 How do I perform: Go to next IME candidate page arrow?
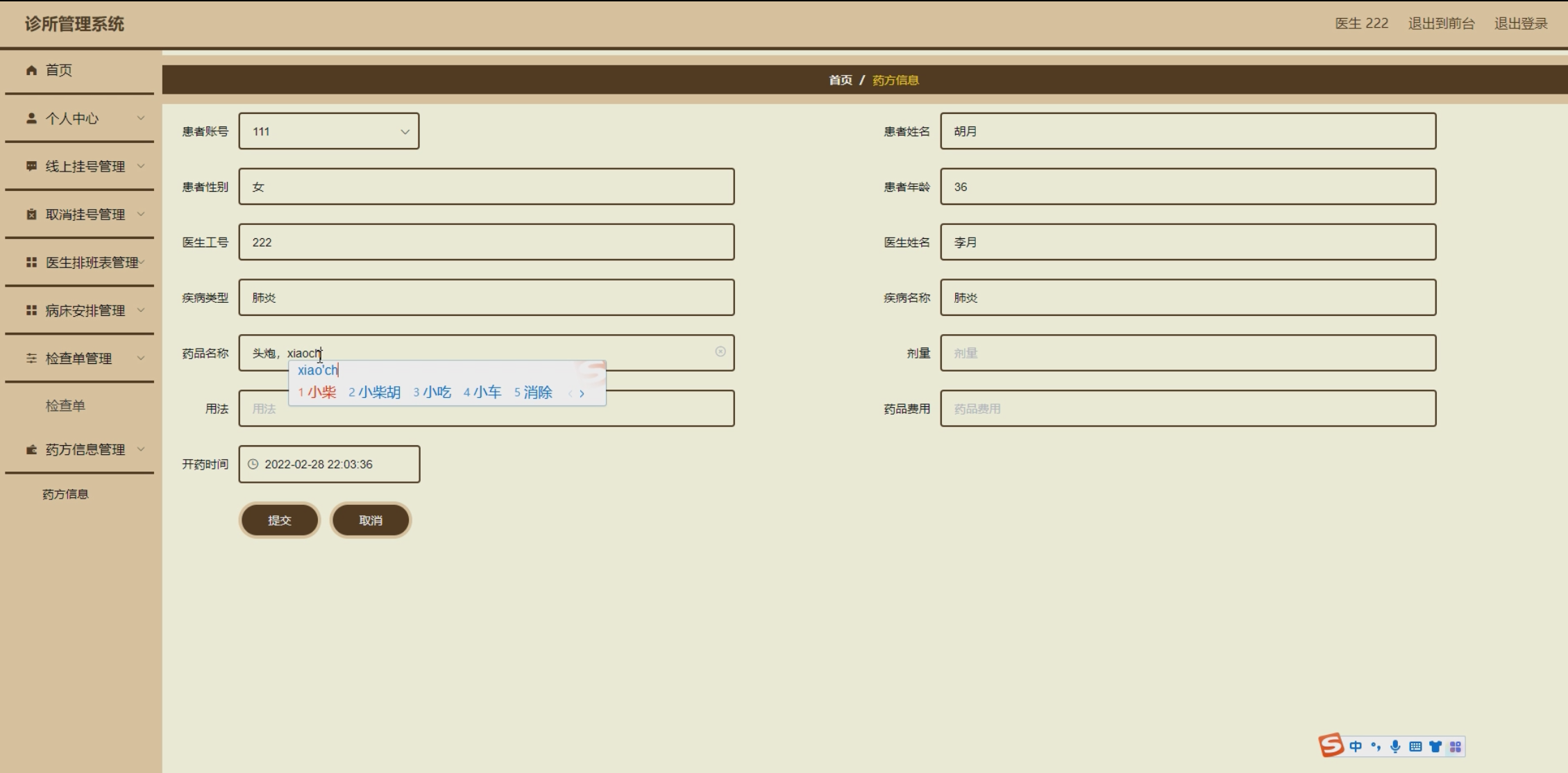(582, 393)
